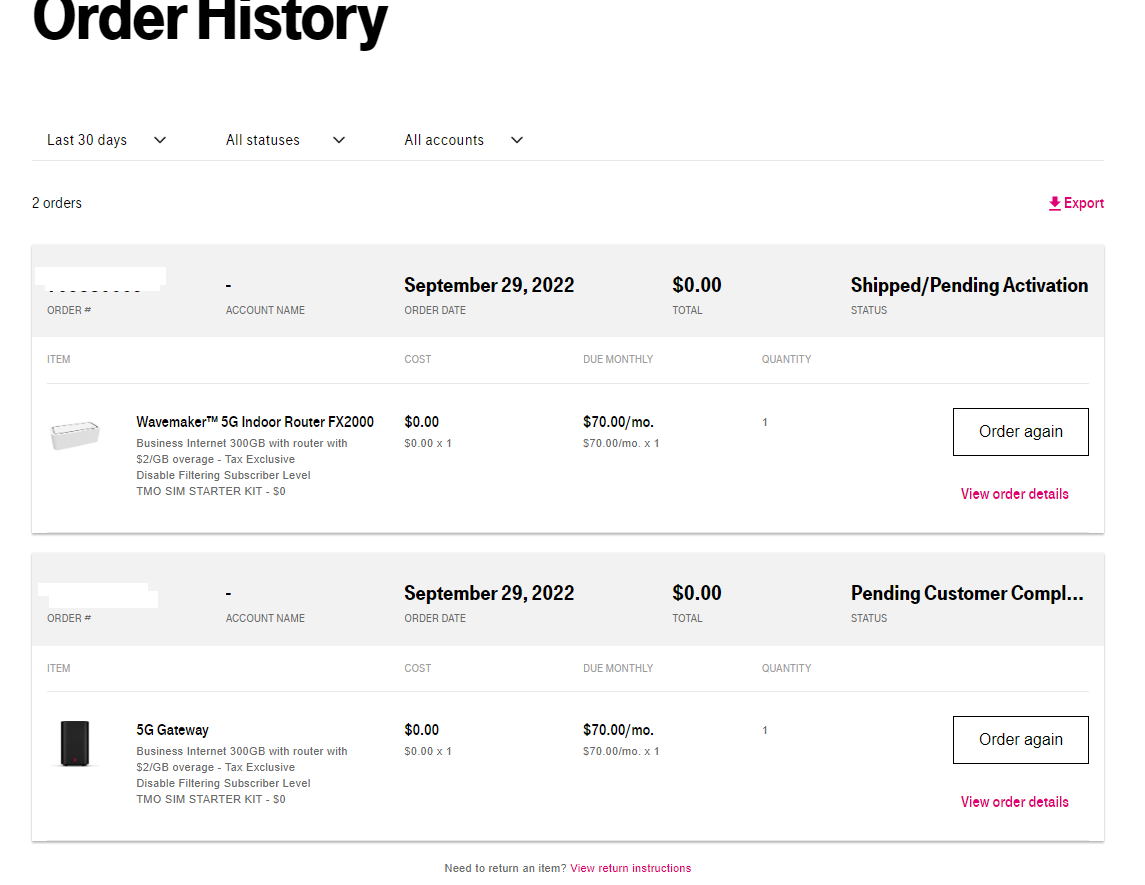View order details for the Wavemaker order
Screen dimensions: 1145x885
[1014, 493]
